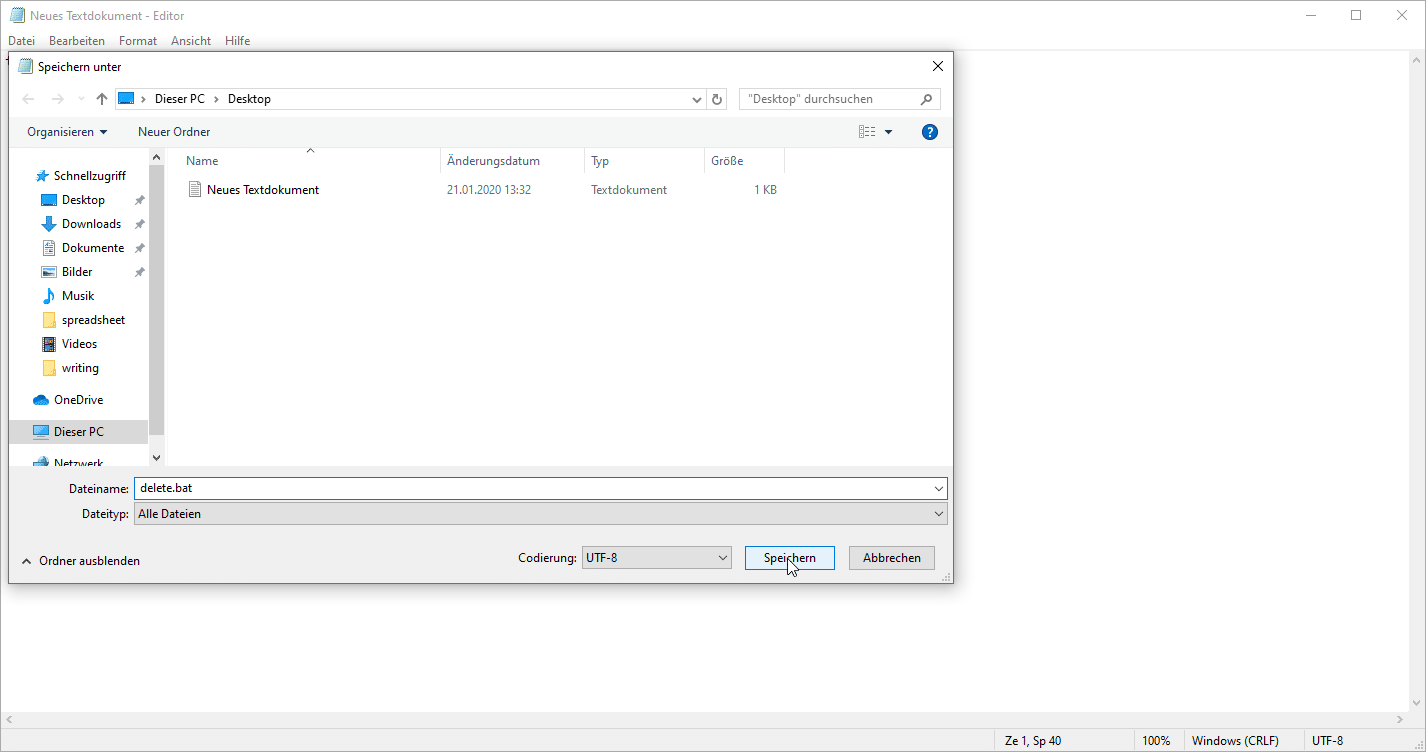Expand the Codierung dropdown
Viewport: 1426px width, 752px height.
coord(656,558)
